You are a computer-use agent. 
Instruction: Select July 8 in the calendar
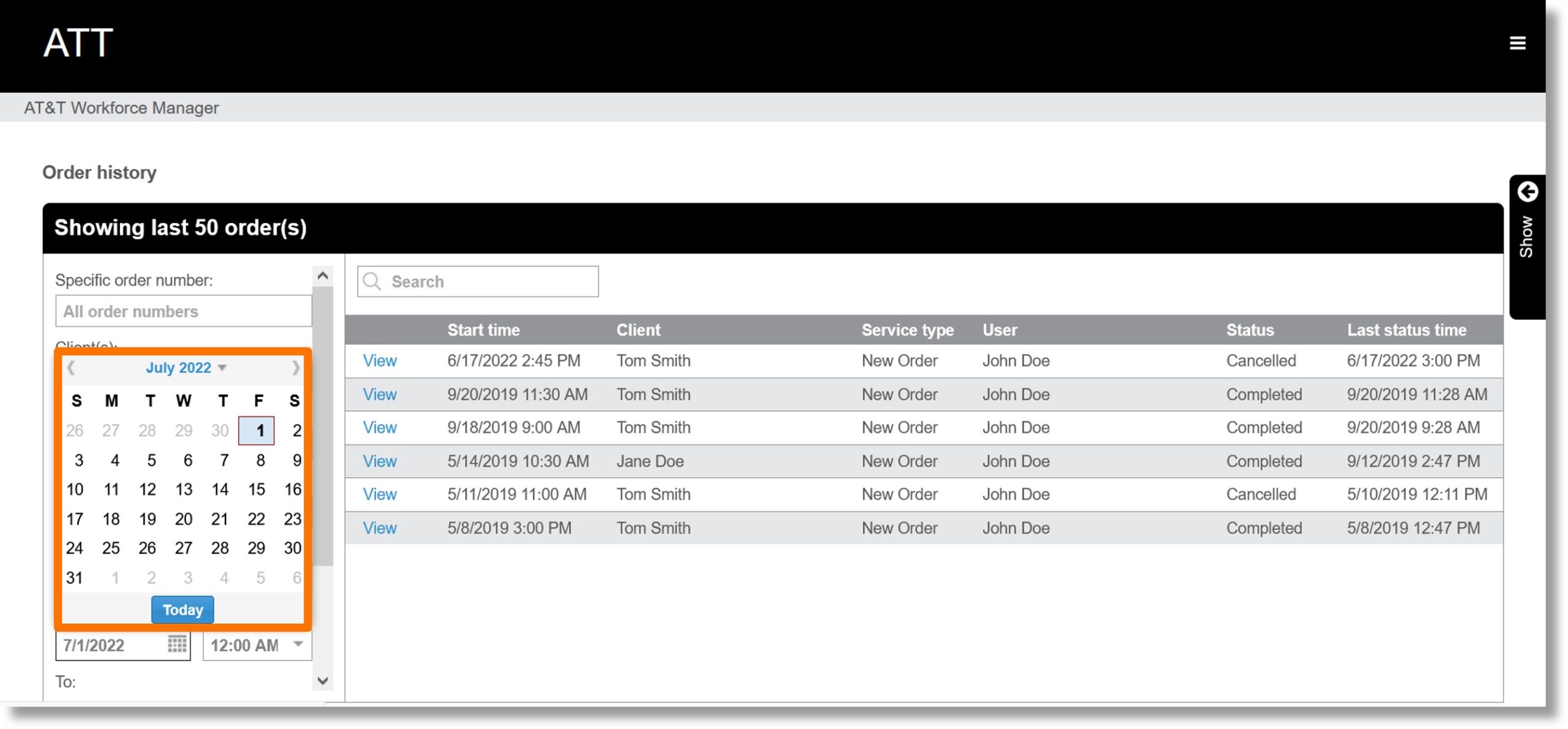pyautogui.click(x=260, y=460)
